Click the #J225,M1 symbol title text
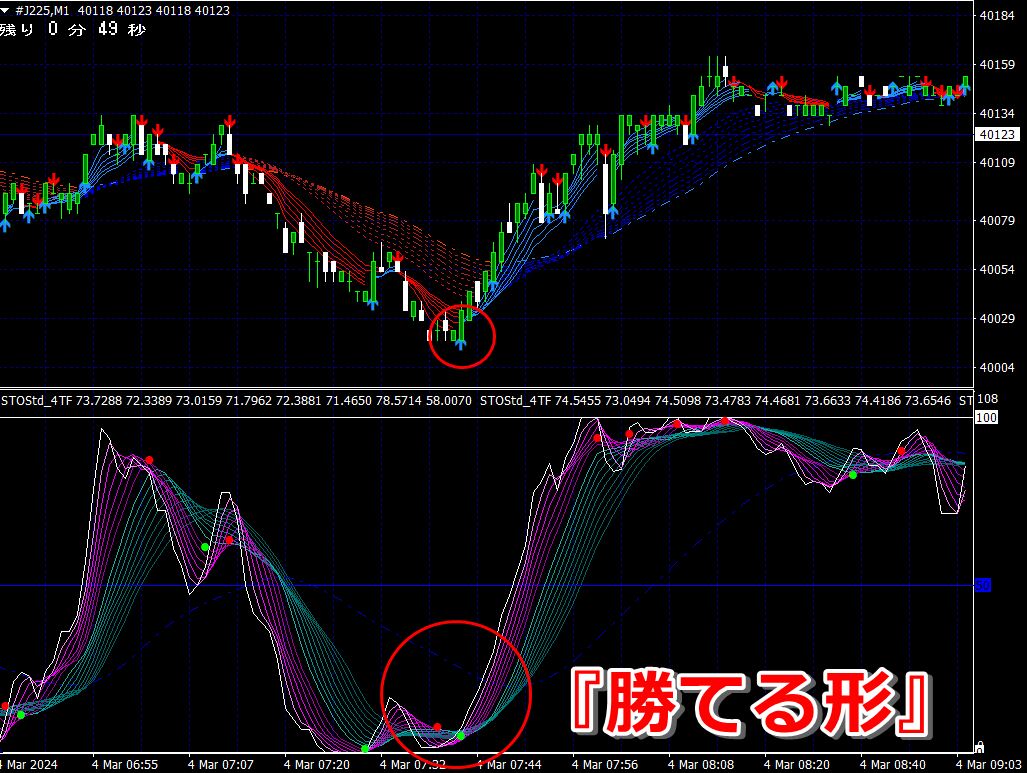This screenshot has width=1027, height=773. pos(42,10)
